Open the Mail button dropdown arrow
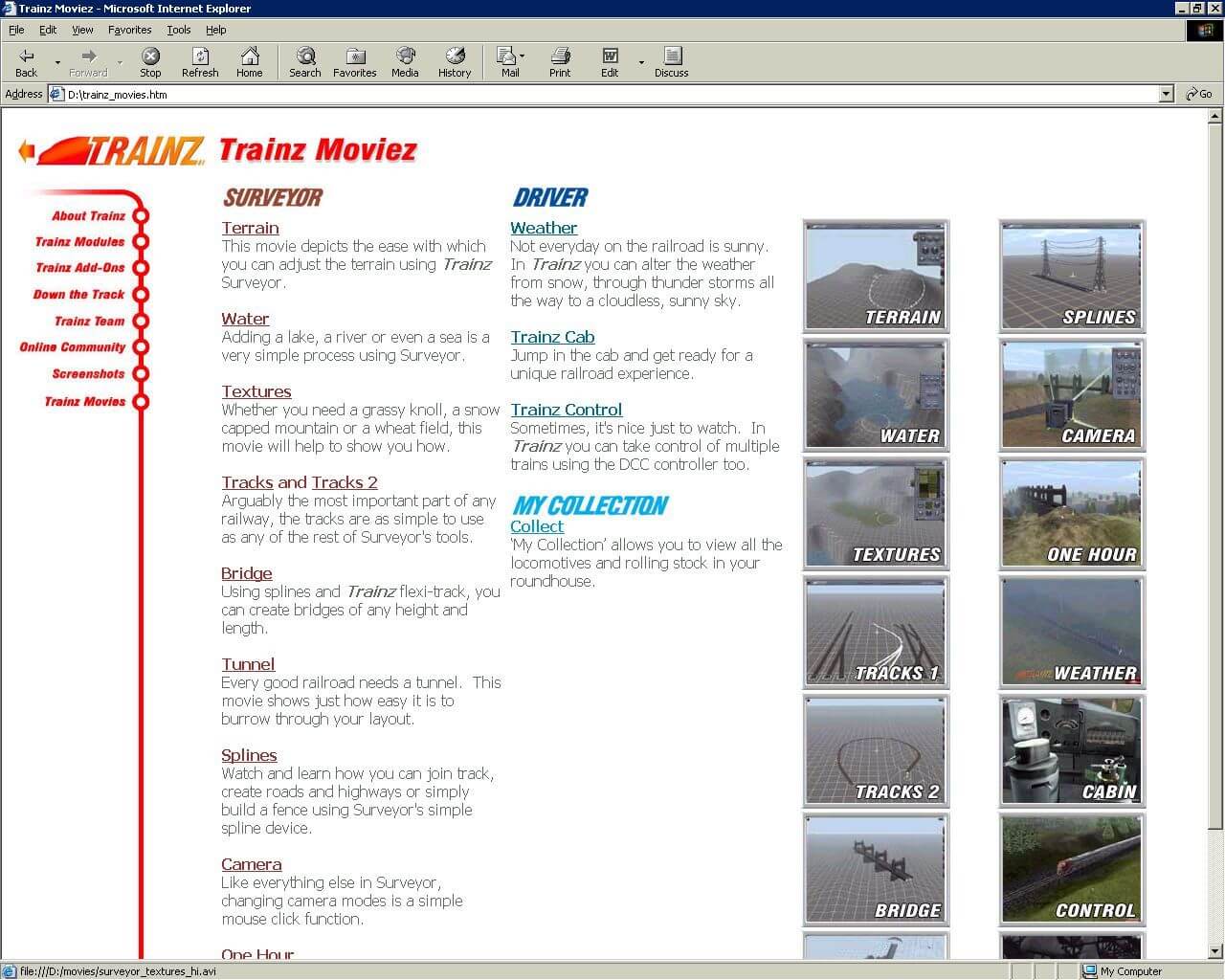 (522, 56)
